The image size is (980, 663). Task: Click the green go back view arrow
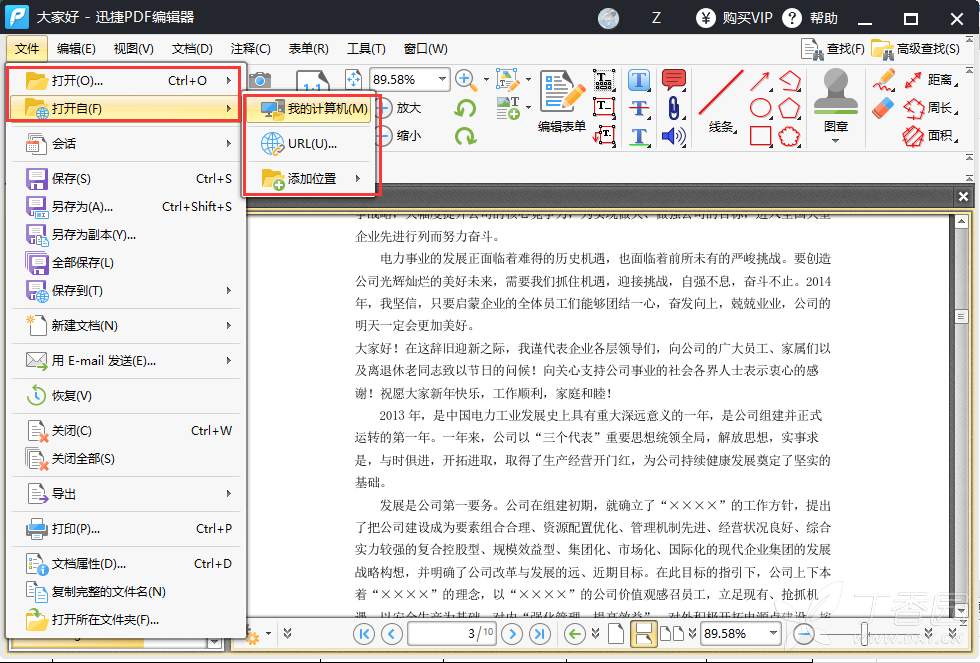pos(574,634)
